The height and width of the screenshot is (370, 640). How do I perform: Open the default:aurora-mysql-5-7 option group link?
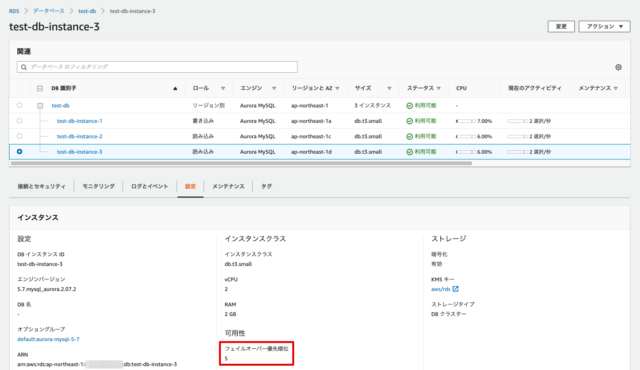(x=48, y=339)
